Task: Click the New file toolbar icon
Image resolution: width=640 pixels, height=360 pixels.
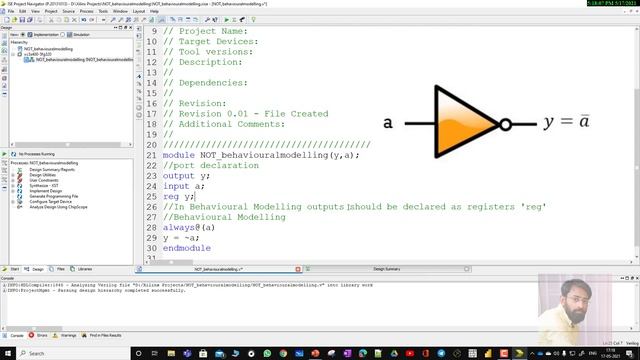Action: pos(7,20)
